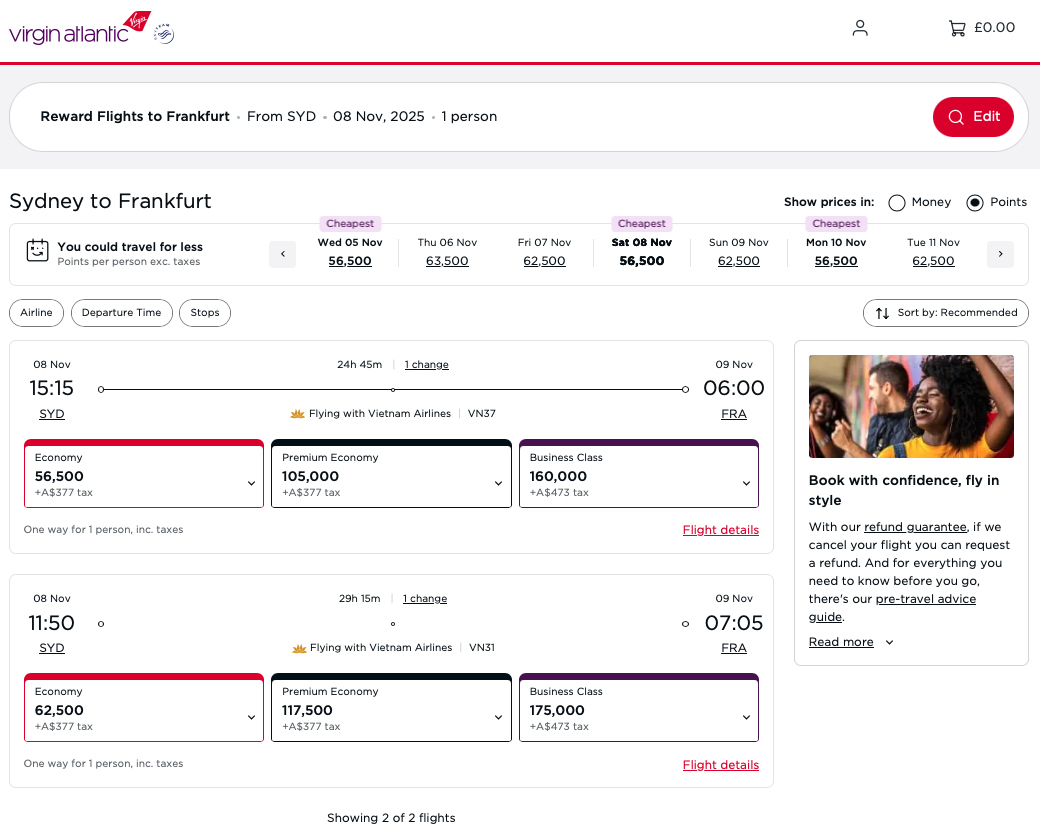Open the Virgin Atlantic home logo
This screenshot has width=1040, height=836.
pyautogui.click(x=80, y=28)
